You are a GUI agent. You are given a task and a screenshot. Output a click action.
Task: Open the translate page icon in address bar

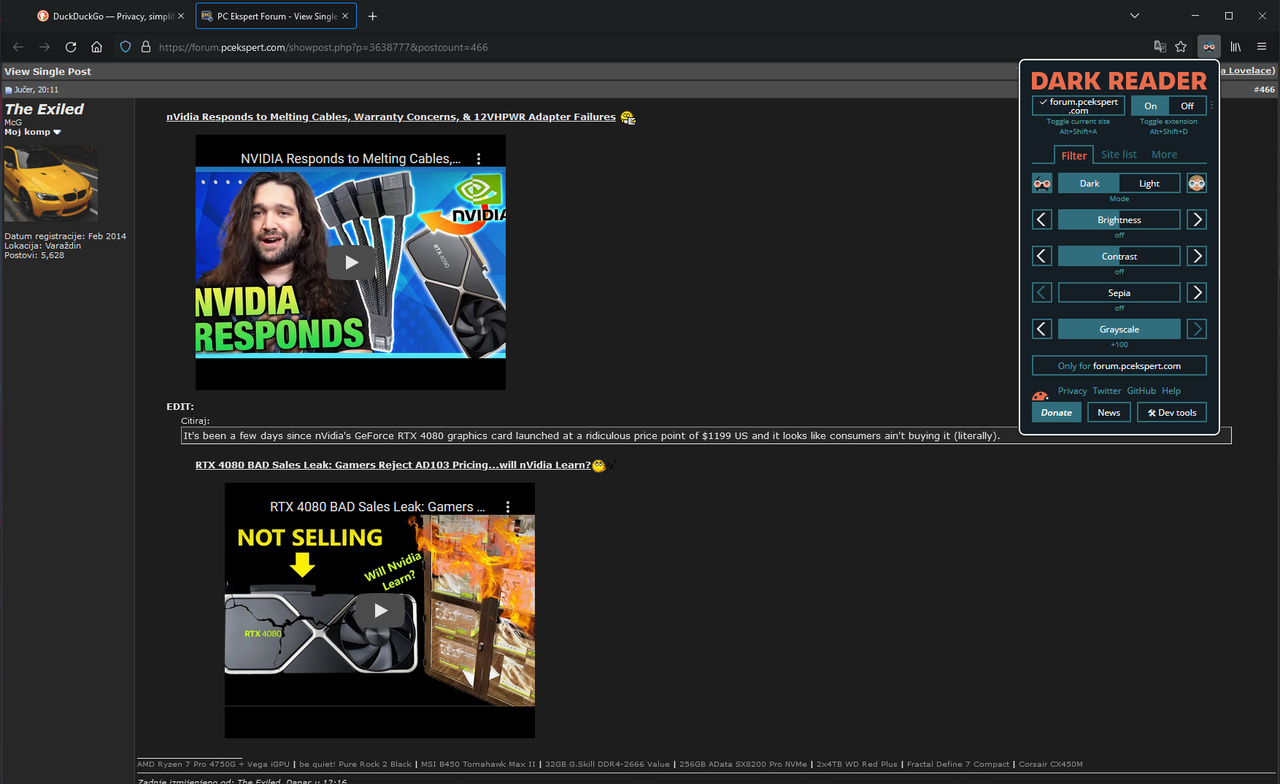(x=1160, y=46)
